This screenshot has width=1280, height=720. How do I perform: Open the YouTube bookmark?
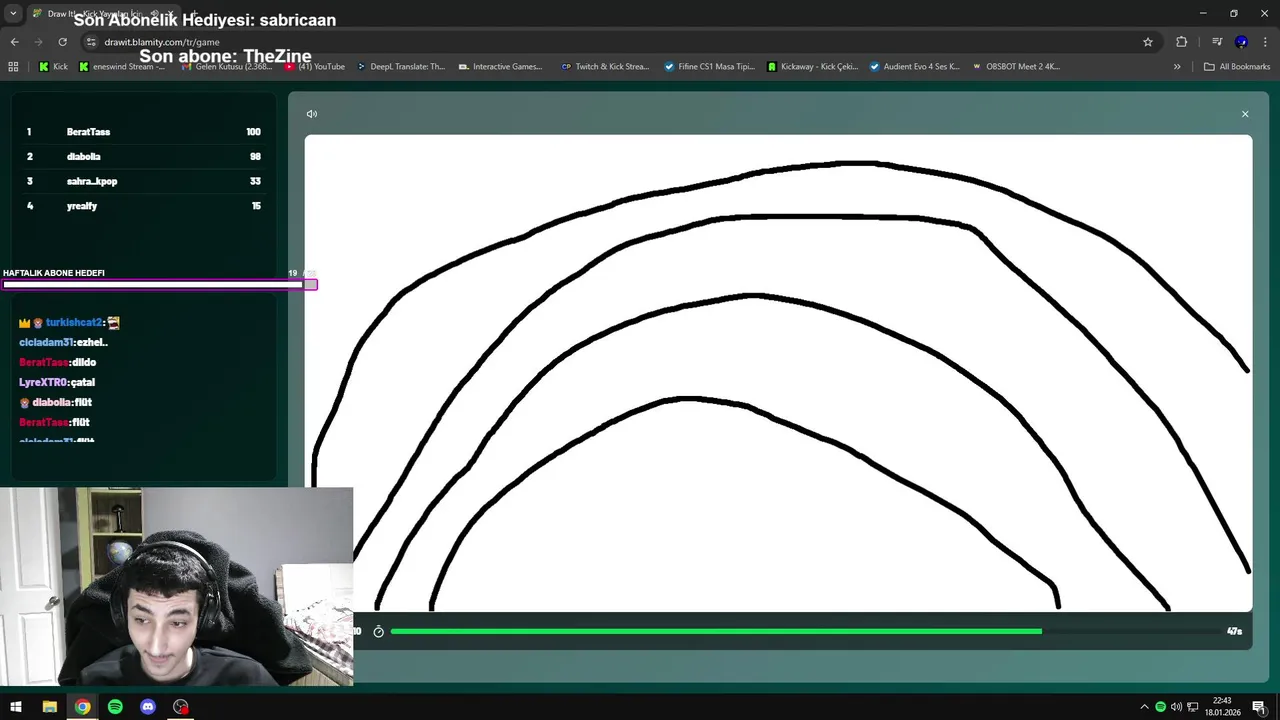[x=316, y=67]
